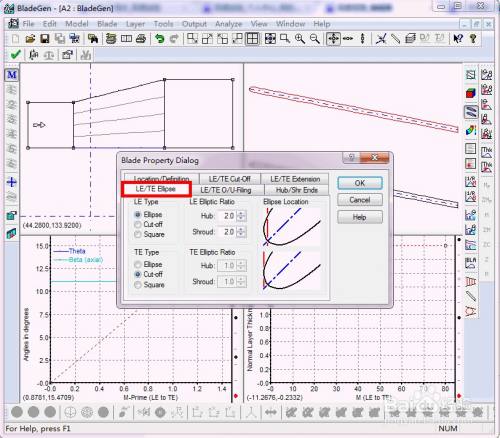Click the vertical stretch arrow toolbar icon

click(363, 39)
